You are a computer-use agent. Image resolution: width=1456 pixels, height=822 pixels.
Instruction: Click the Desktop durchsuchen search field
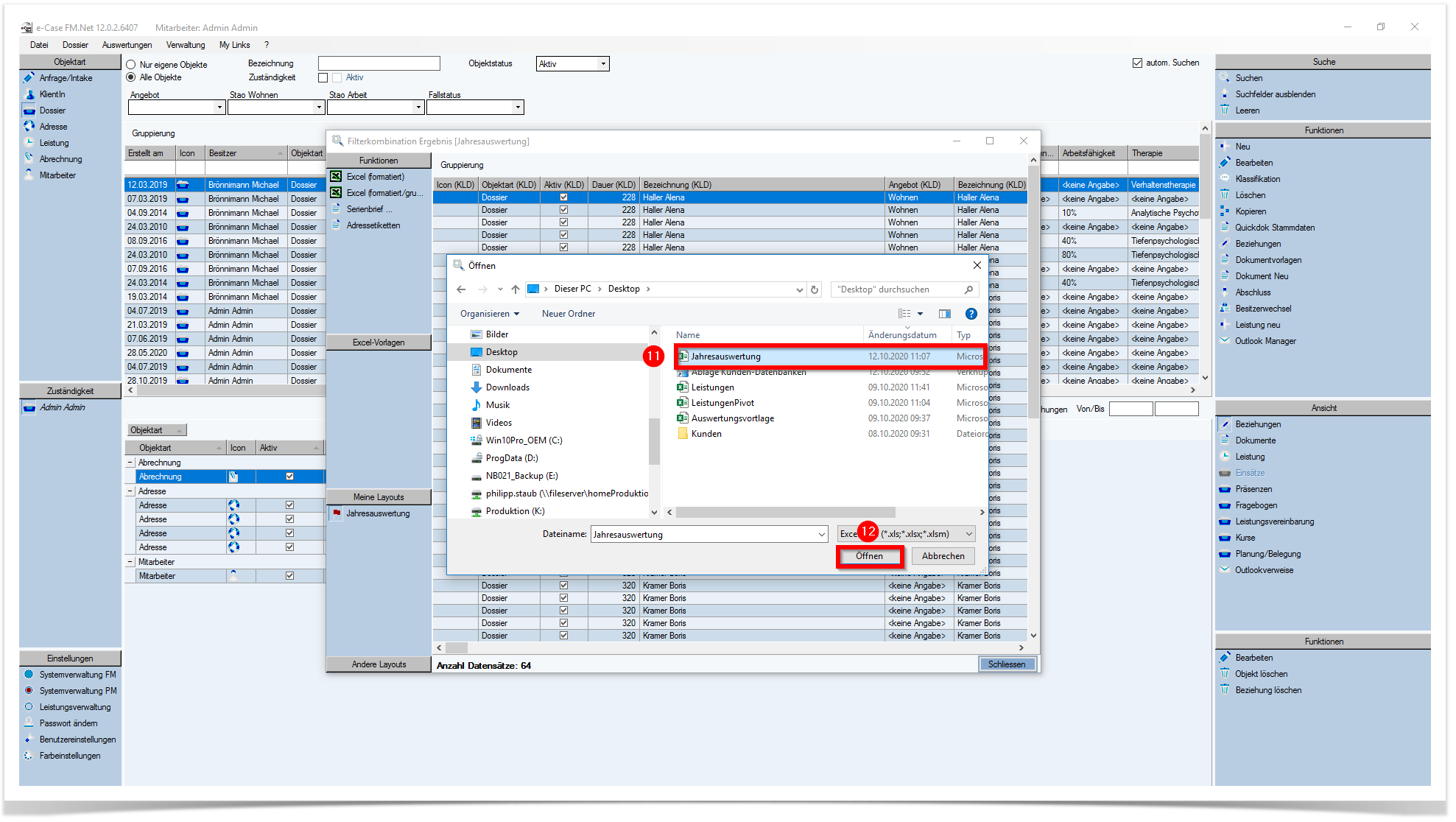(905, 289)
